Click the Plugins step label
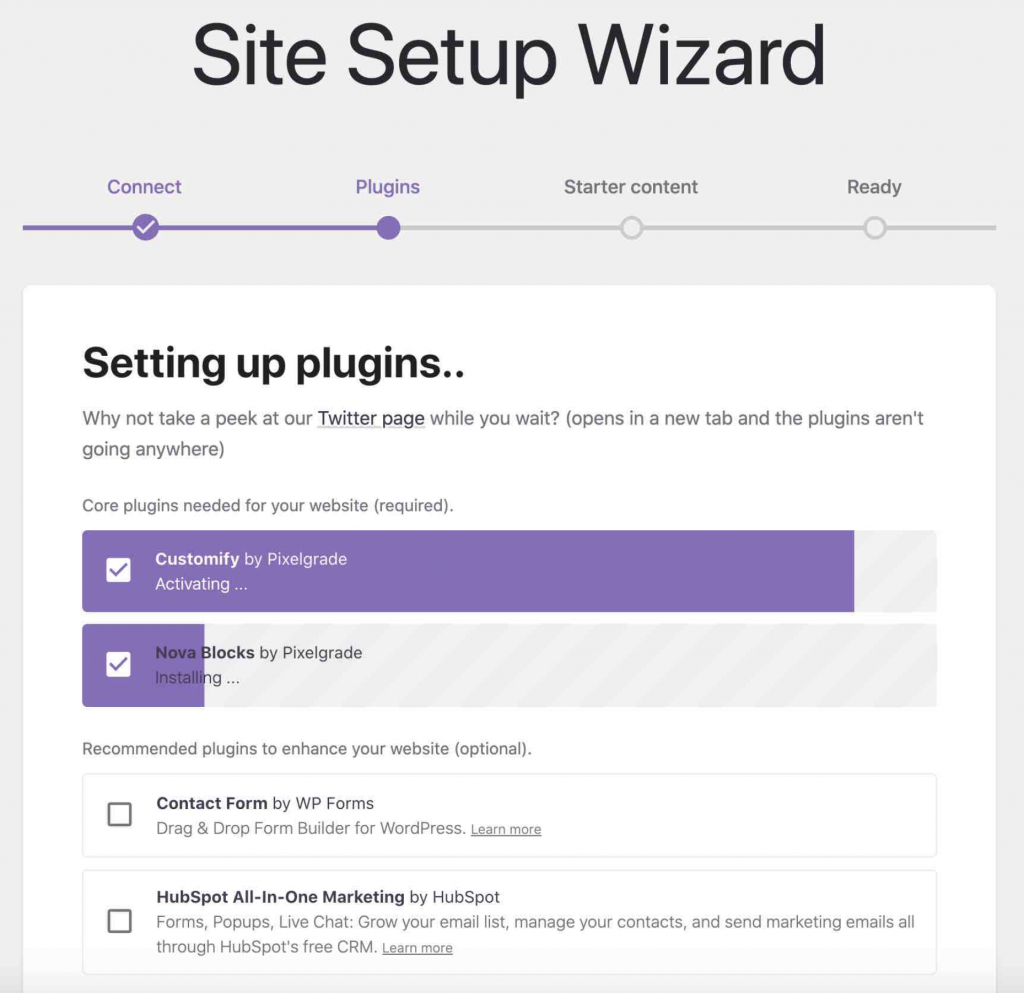This screenshot has height=993, width=1024. (x=388, y=186)
